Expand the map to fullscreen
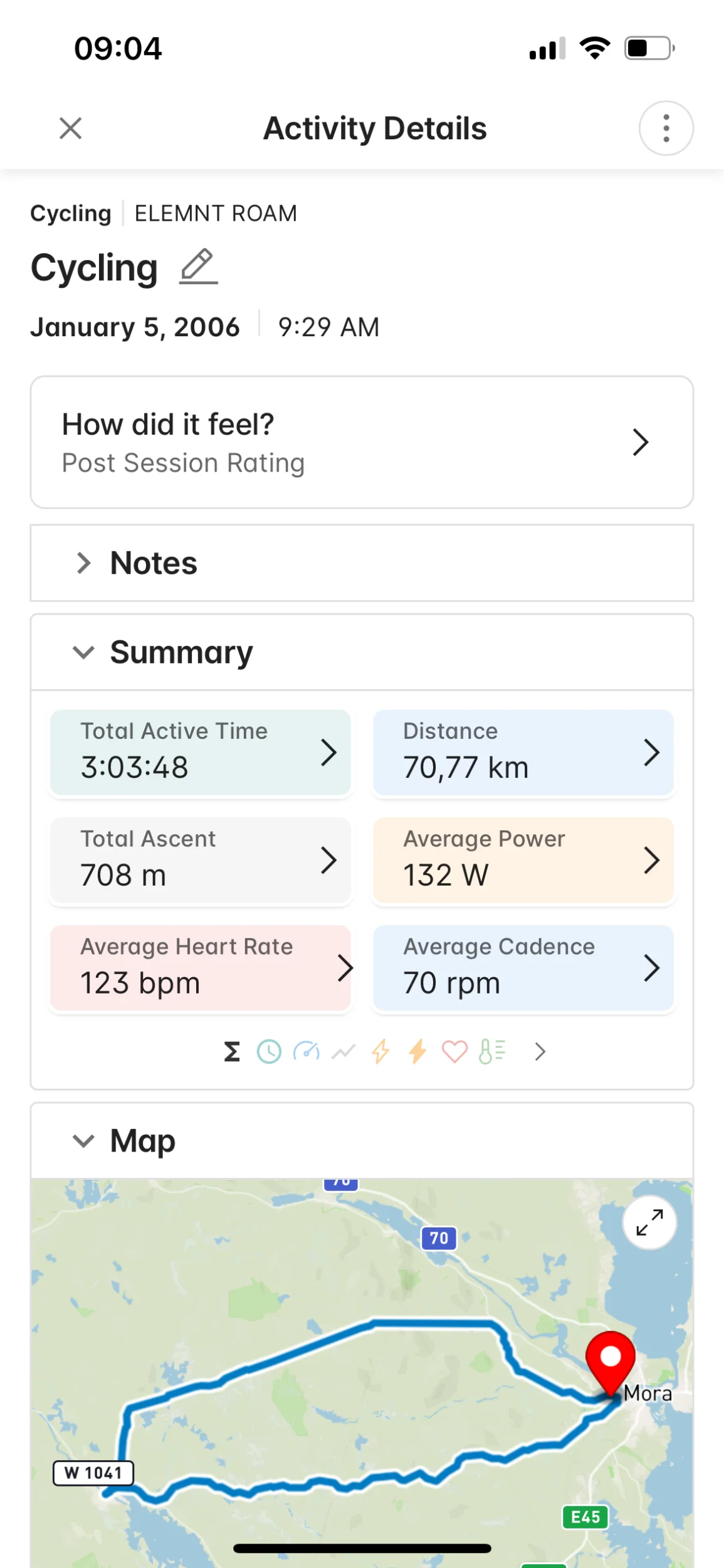 click(x=649, y=1222)
